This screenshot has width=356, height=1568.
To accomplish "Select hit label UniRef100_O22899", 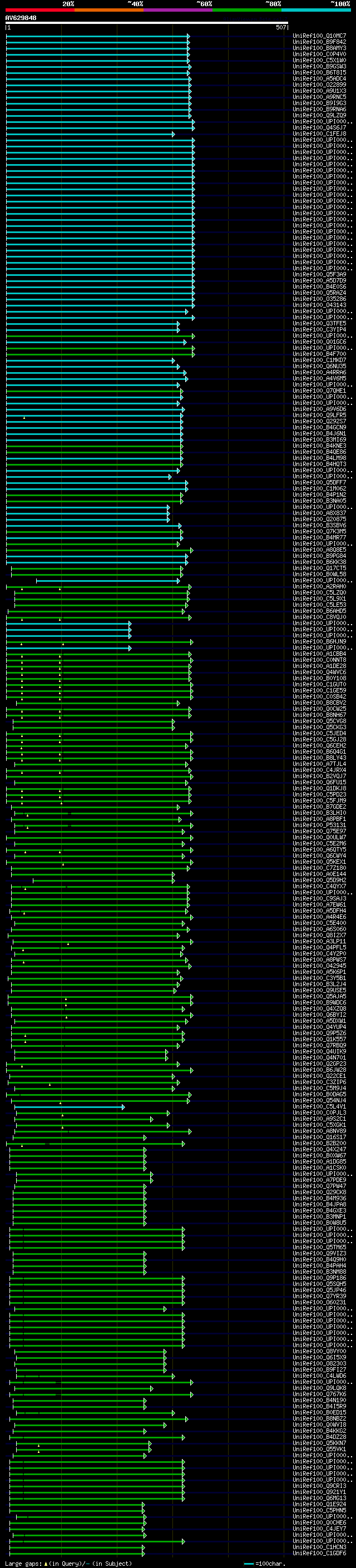I will click(x=319, y=85).
